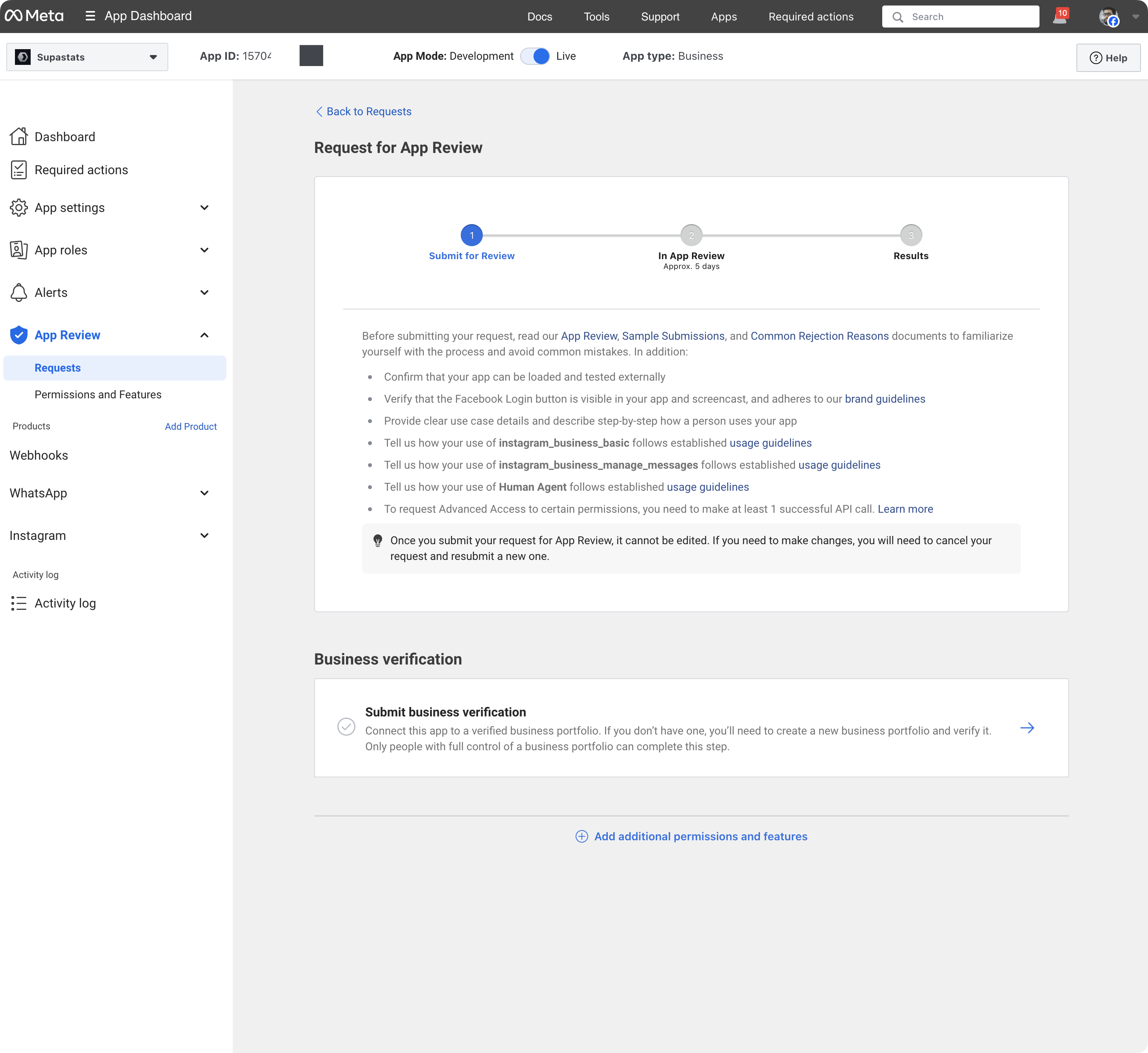This screenshot has height=1053, width=1148.
Task: Click the Required actions checklist icon
Action: coord(18,170)
